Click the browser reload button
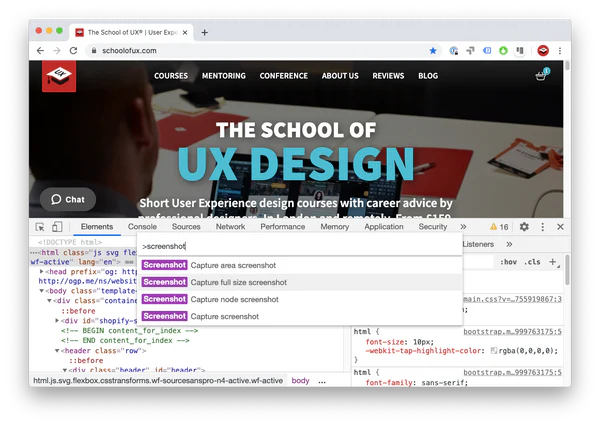This screenshot has height=425, width=600. [x=75, y=50]
